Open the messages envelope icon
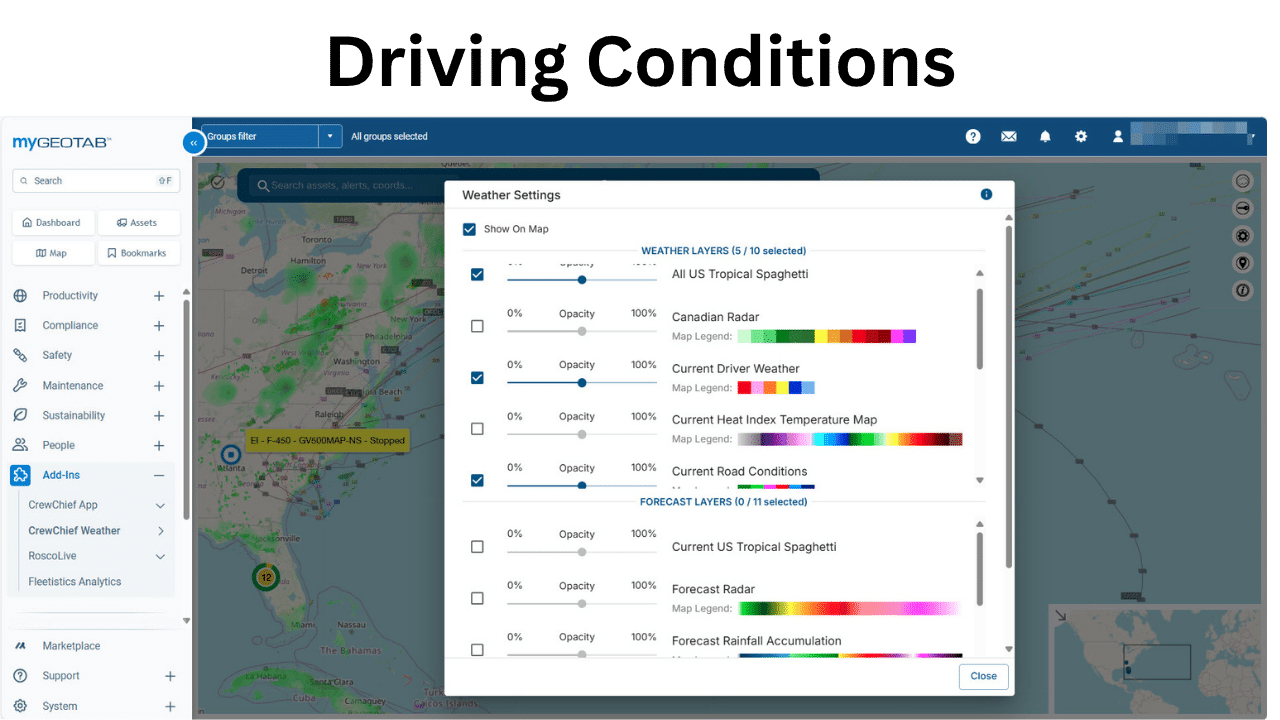This screenshot has height=720, width=1280. (1009, 136)
